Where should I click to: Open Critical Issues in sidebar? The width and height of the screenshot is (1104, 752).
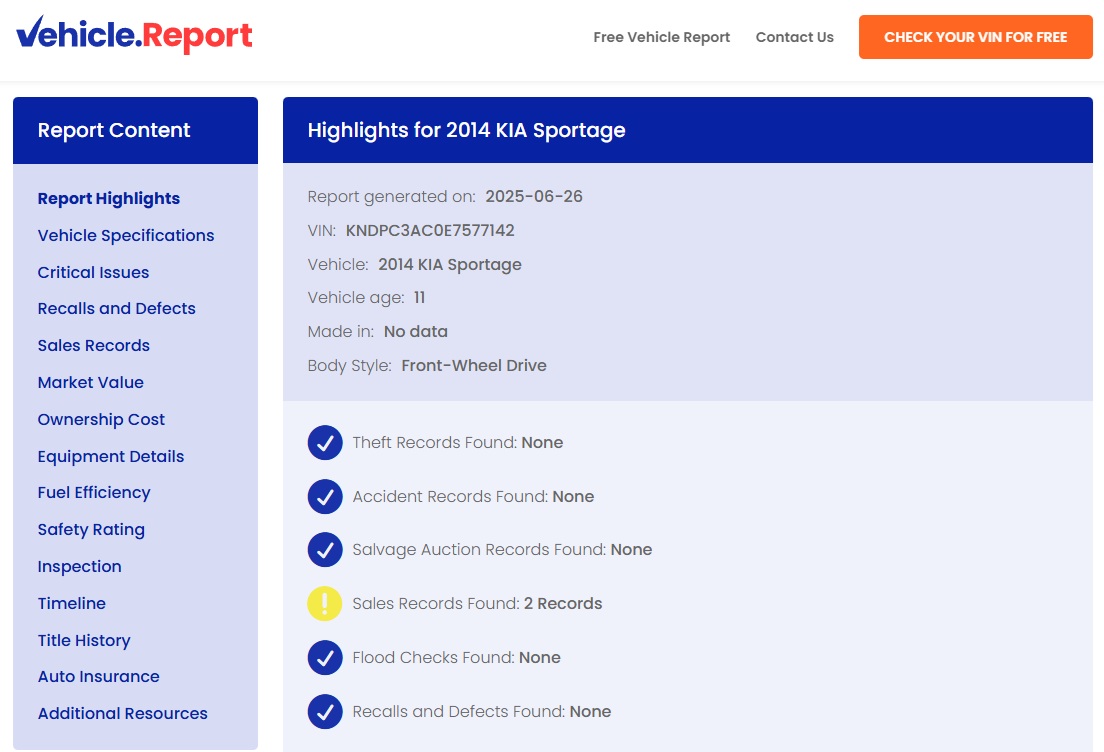click(93, 272)
